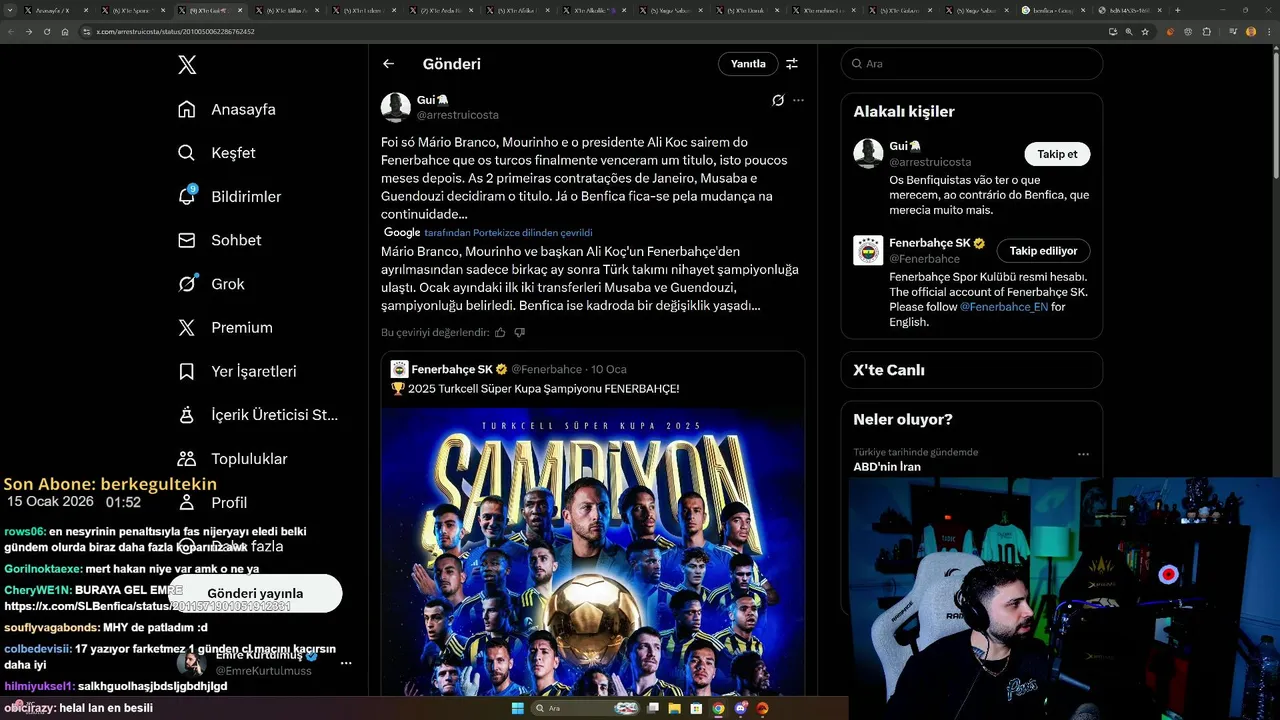Screen dimensions: 1280x720
Task: Open the Windows Start menu
Action: (x=518, y=708)
